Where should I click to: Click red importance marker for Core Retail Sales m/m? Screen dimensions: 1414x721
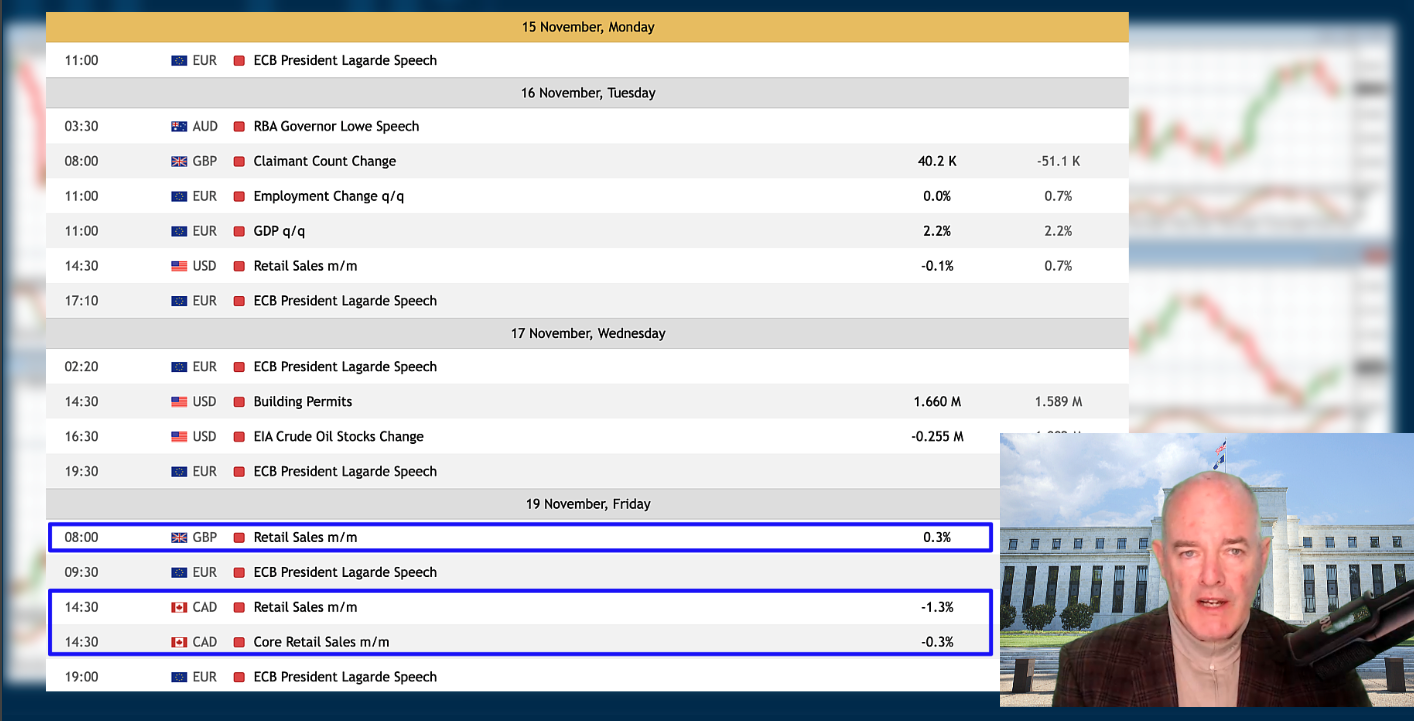[239, 642]
